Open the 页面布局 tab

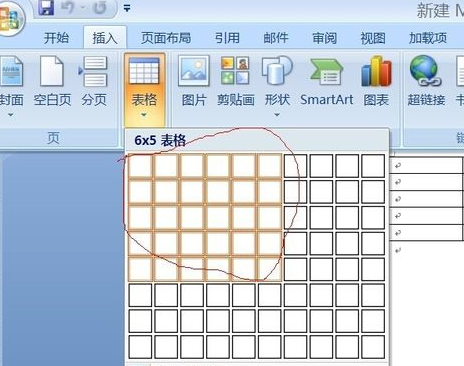[166, 38]
